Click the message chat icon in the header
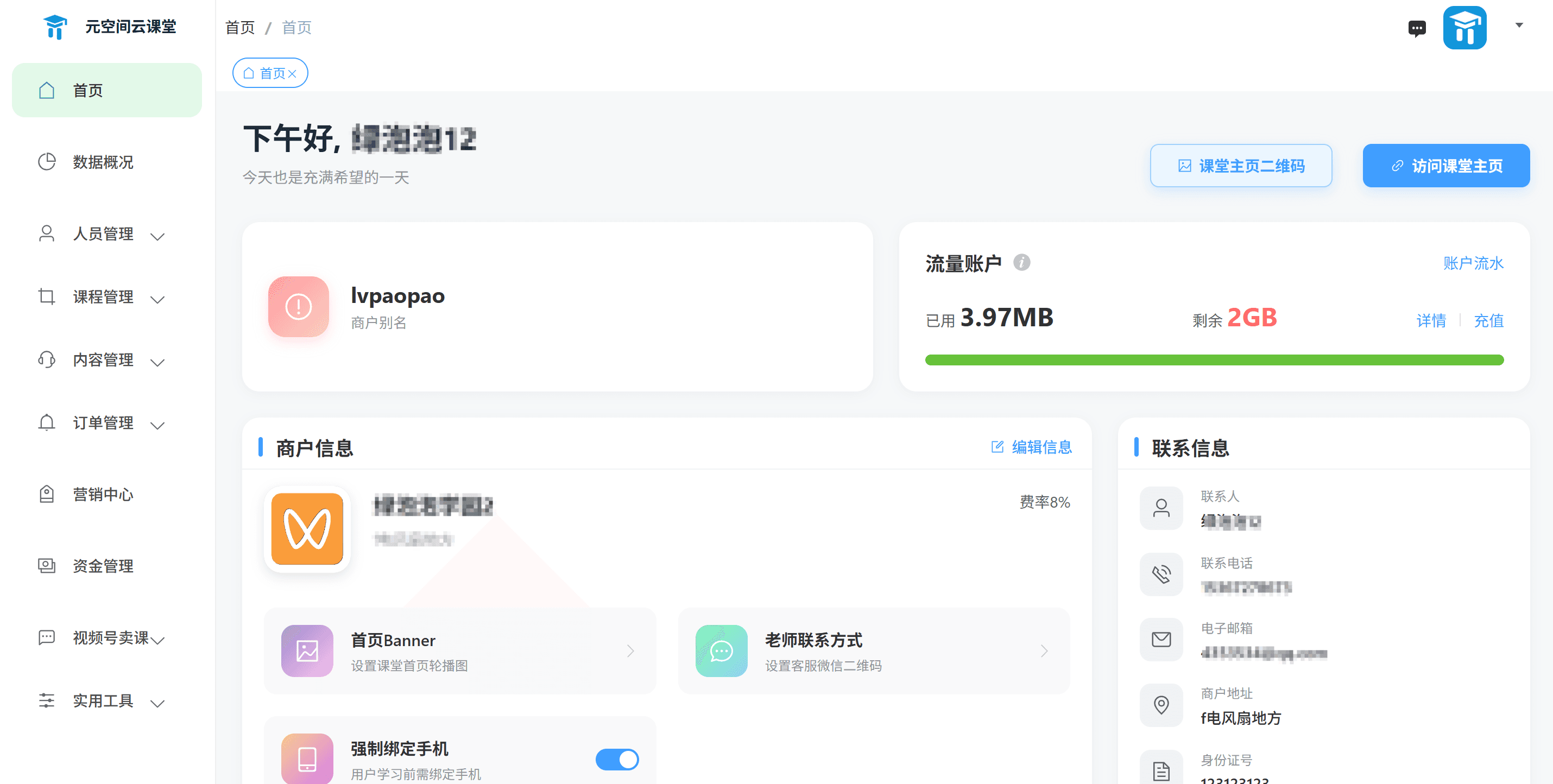Image resolution: width=1553 pixels, height=784 pixels. 1417,28
